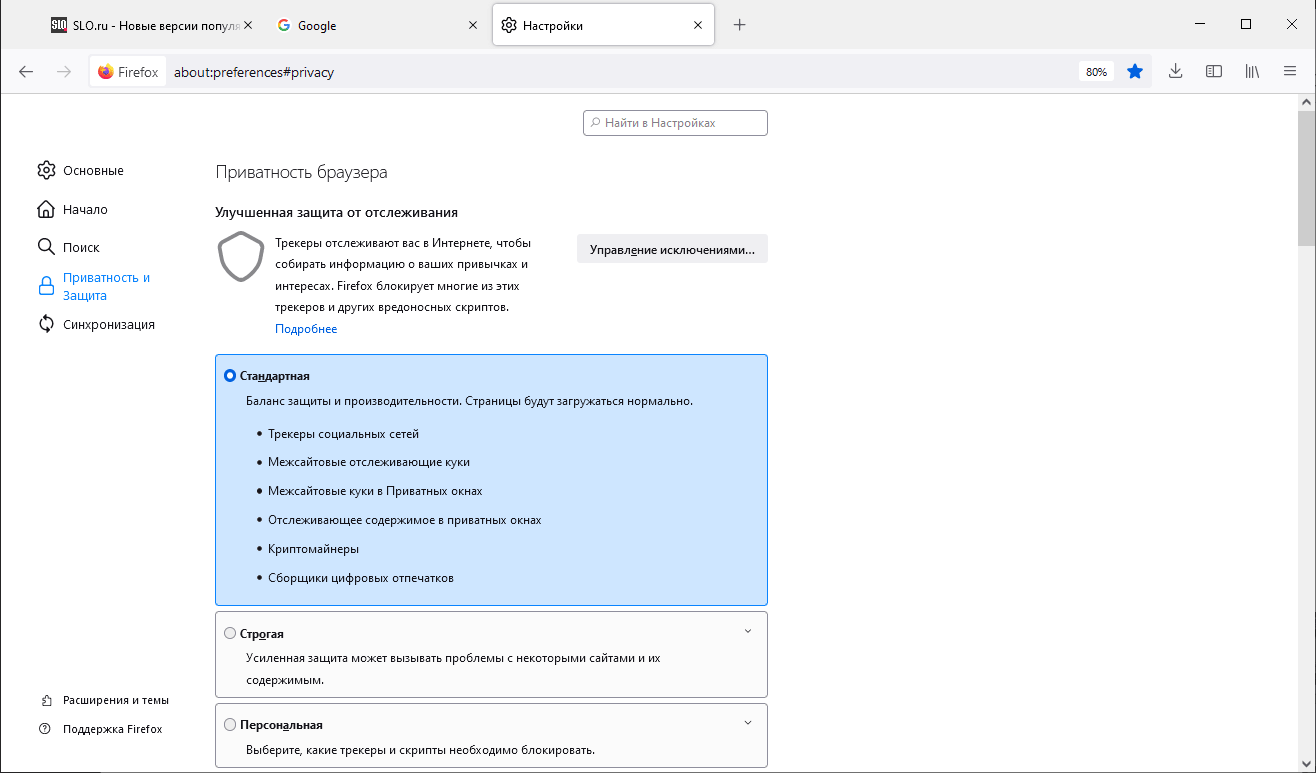Close the Google tab
This screenshot has width=1316, height=773.
tap(473, 26)
